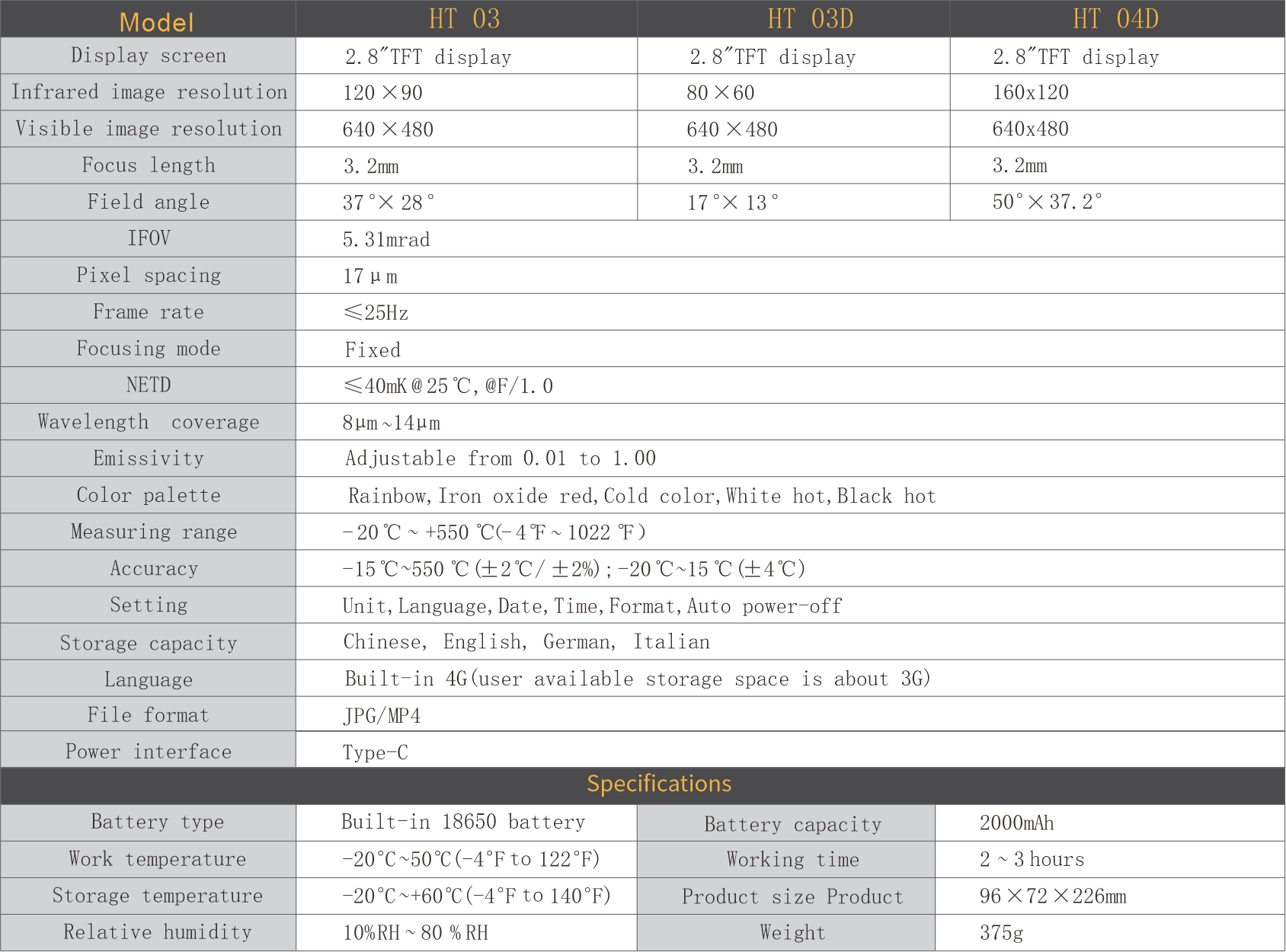1286x952 pixels.
Task: Click the 375g weight value
Action: pos(1001,933)
